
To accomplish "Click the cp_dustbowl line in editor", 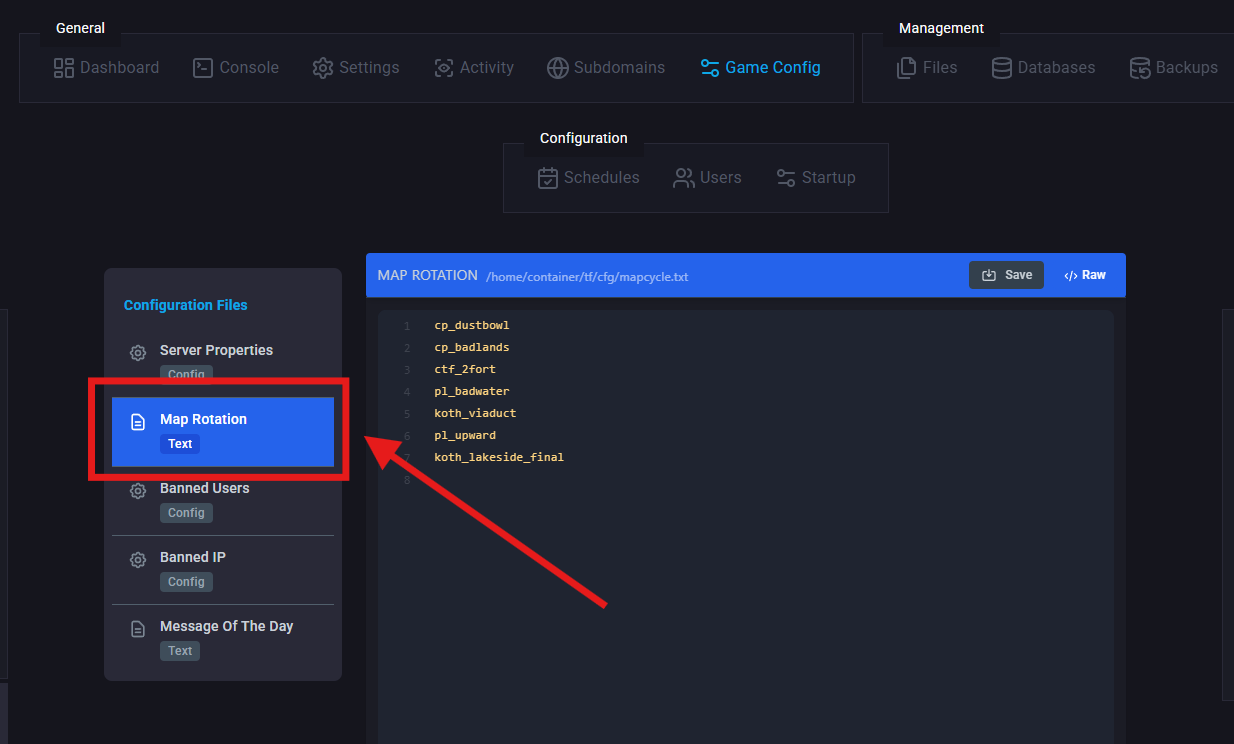I will click(x=472, y=326).
